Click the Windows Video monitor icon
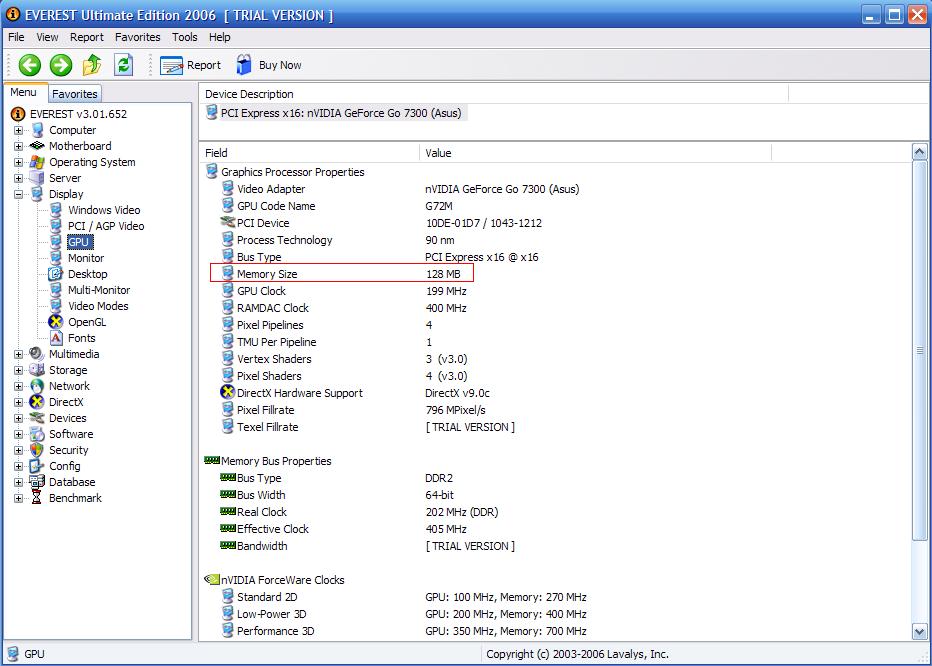Screen dimensions: 932x666 56,210
